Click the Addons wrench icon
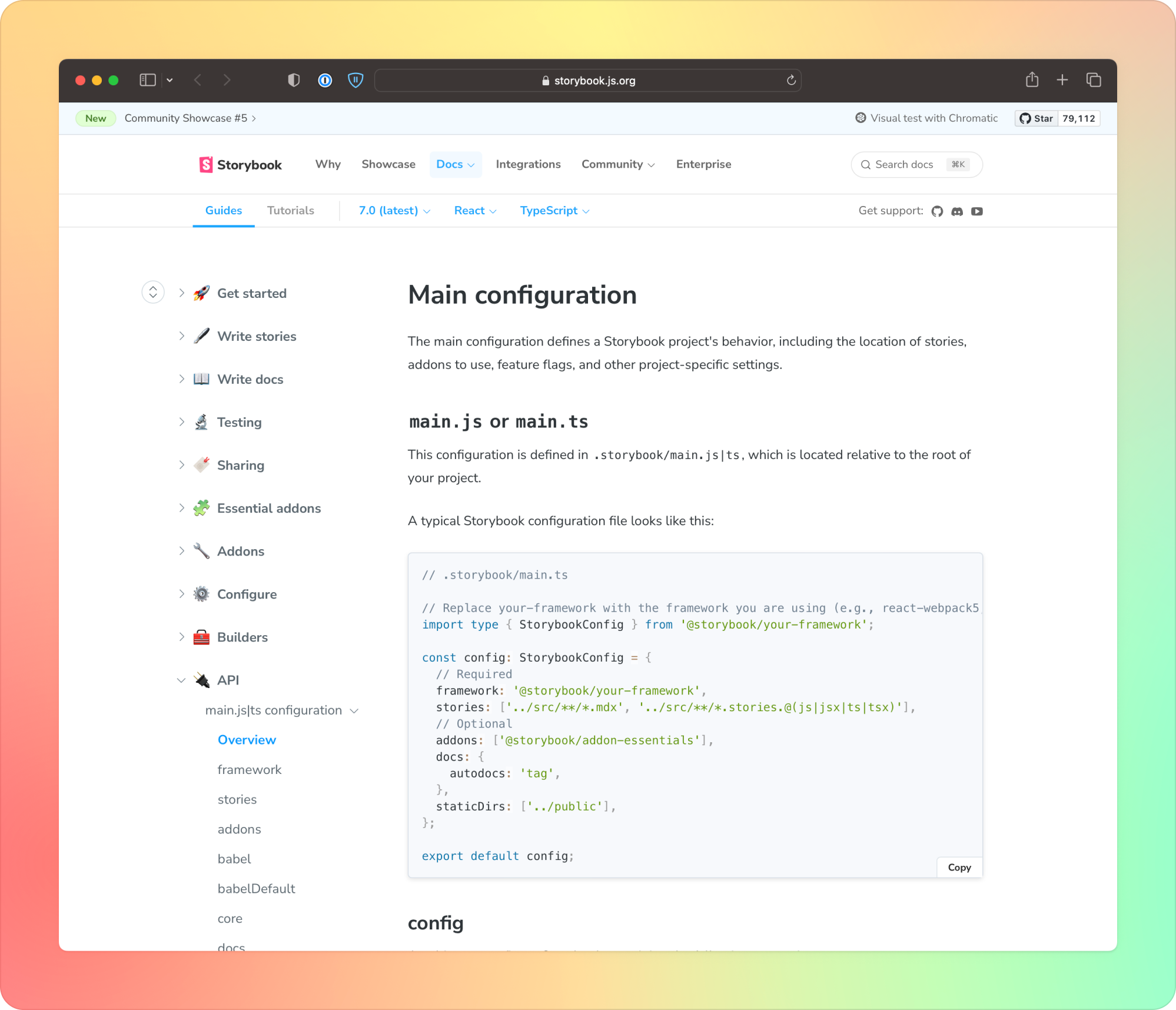This screenshot has width=1176, height=1010. point(201,550)
